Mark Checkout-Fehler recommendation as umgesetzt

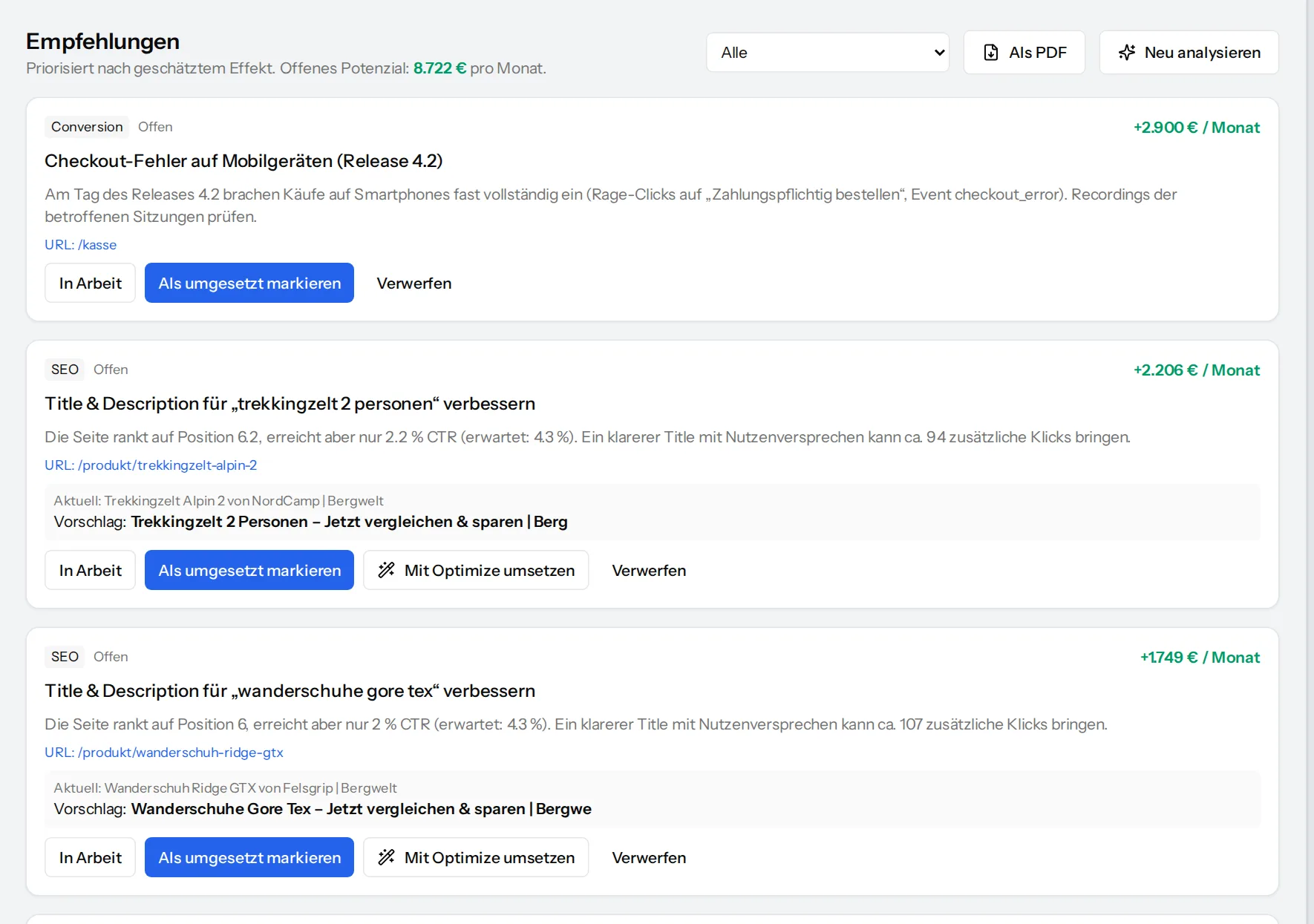[x=249, y=283]
